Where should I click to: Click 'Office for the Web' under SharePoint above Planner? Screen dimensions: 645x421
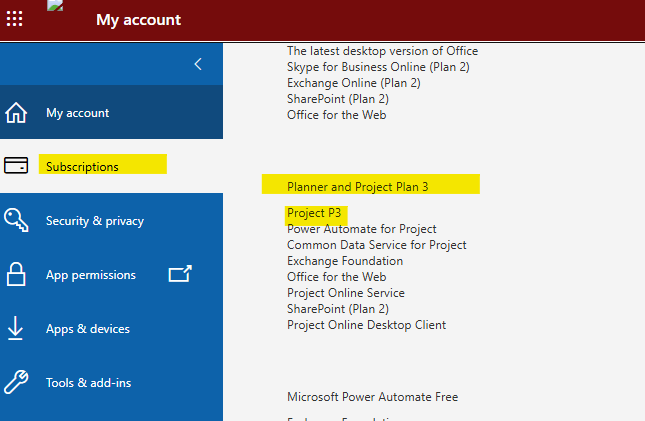pos(336,115)
